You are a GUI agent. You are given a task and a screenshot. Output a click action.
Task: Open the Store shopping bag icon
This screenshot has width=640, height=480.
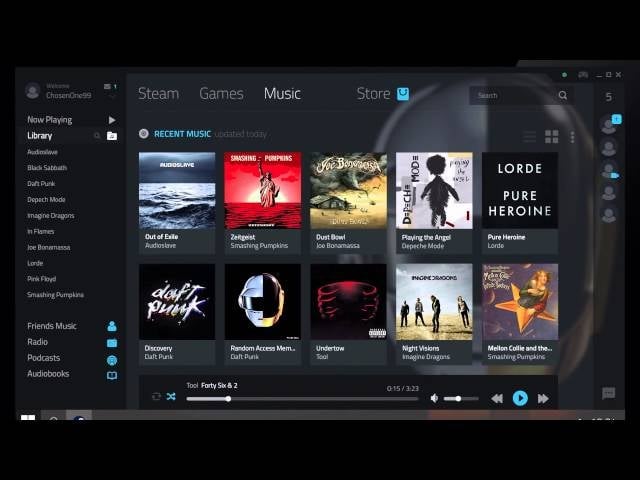403,94
